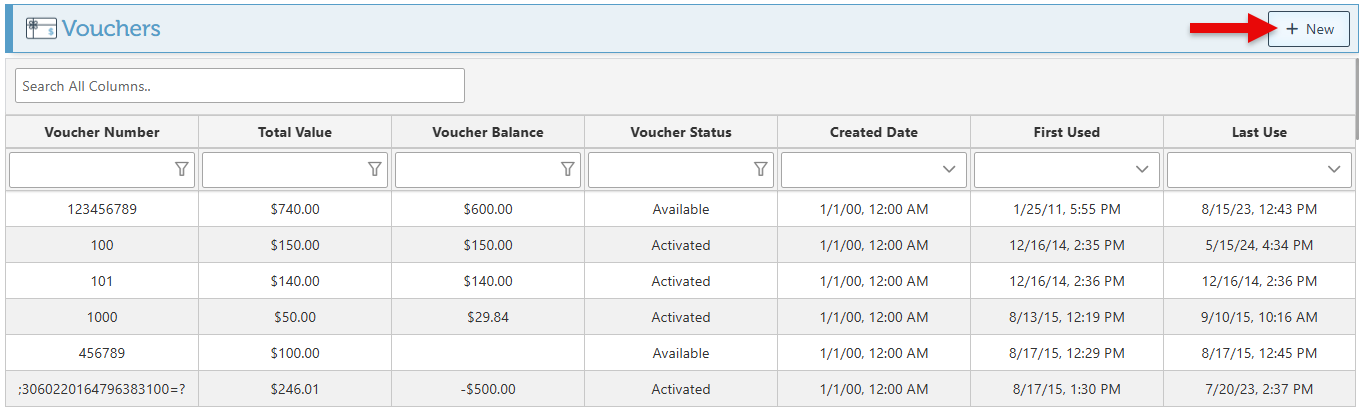
Task: Select the voucher 1000 cell
Action: point(102,317)
